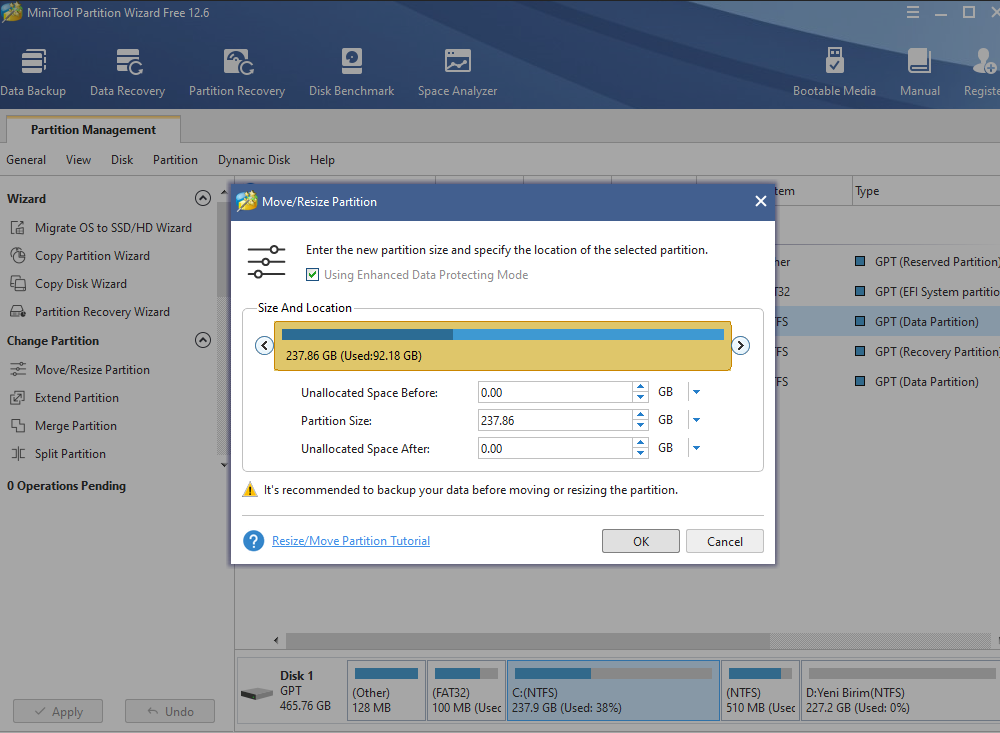Click right arrow handle of partition bar
Screen dimensions: 1000x733
click(x=740, y=346)
